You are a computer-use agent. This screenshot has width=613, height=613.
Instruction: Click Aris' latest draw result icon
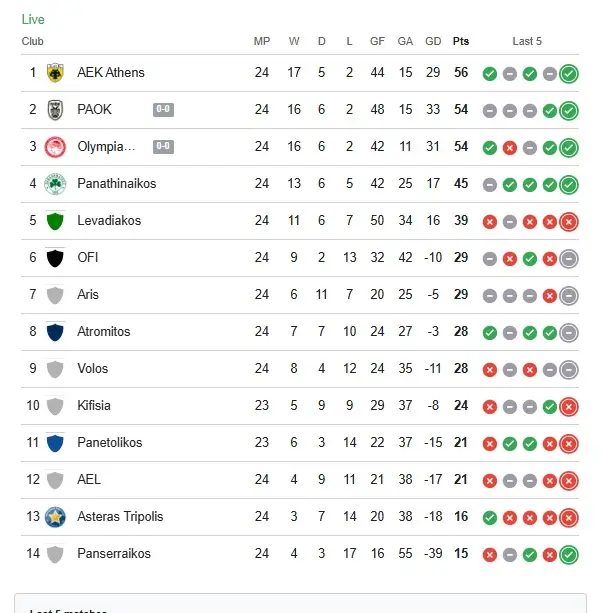(x=569, y=295)
